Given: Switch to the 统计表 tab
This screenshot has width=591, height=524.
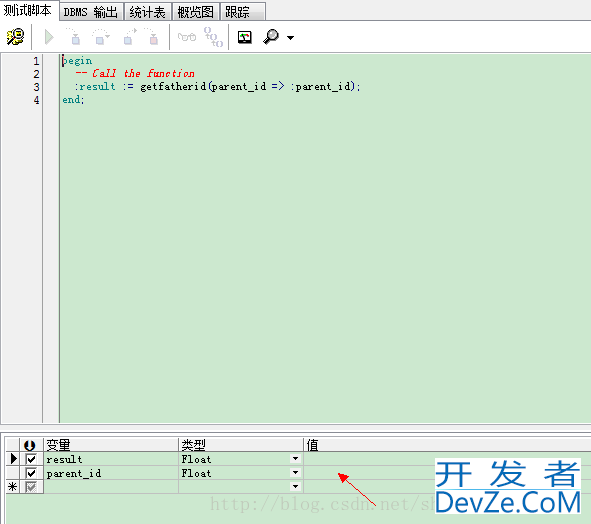Looking at the screenshot, I should (147, 12).
